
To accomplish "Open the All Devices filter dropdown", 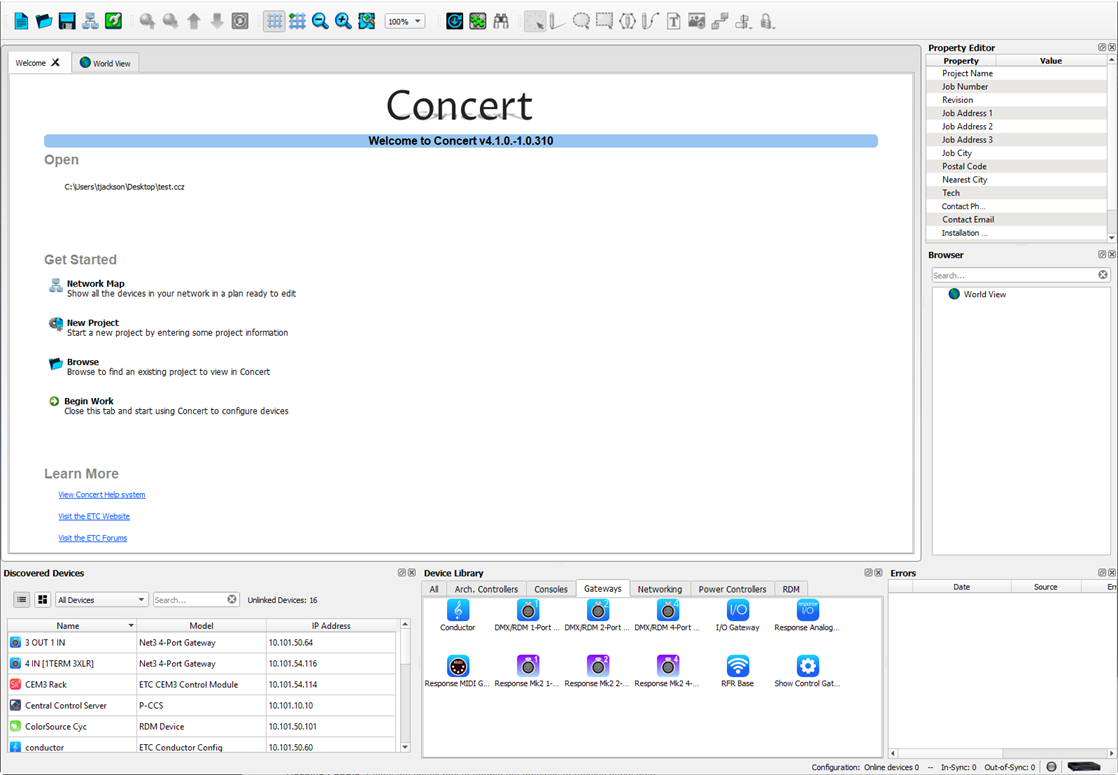I will pyautogui.click(x=102, y=600).
